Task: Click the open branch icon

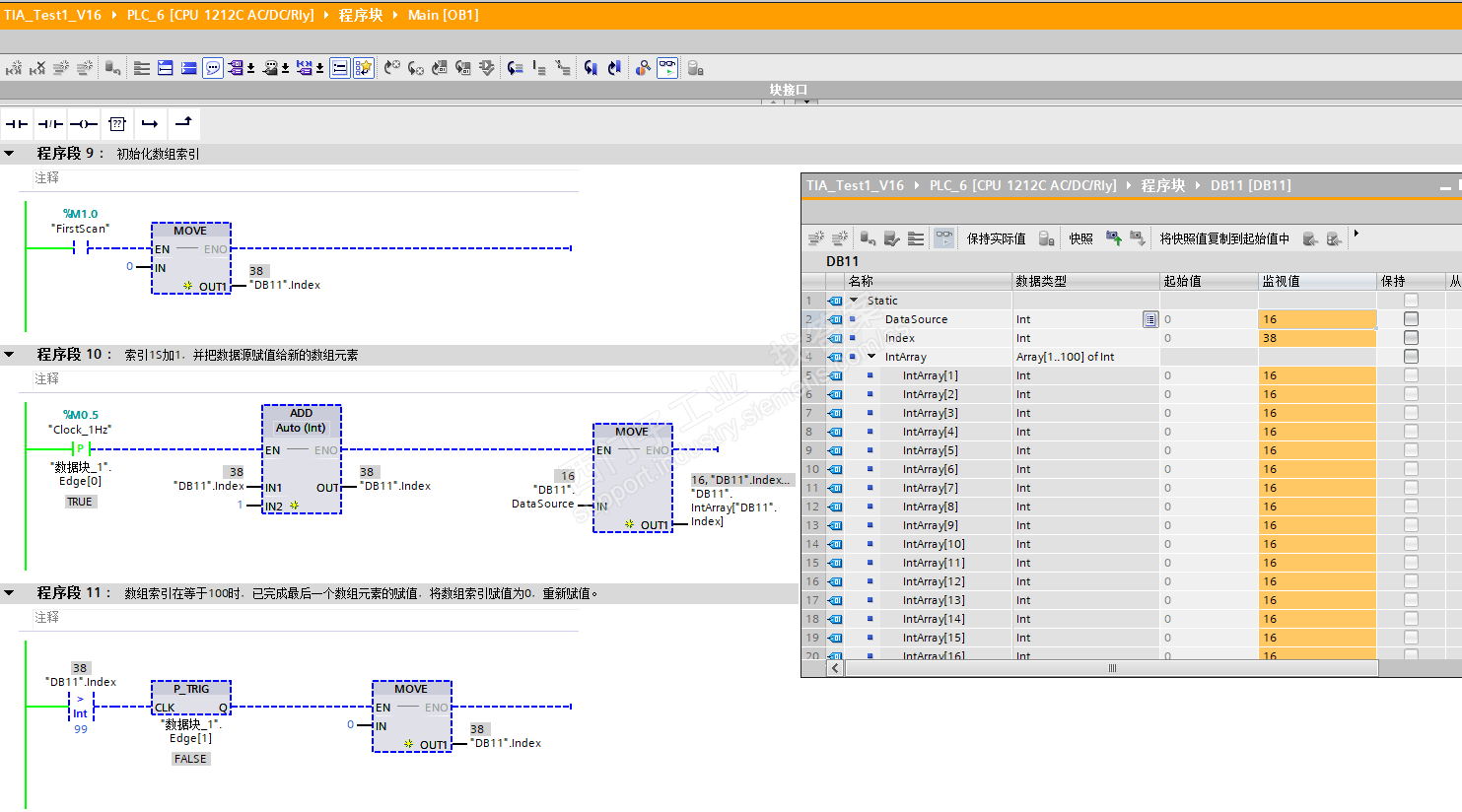Action: (x=150, y=124)
